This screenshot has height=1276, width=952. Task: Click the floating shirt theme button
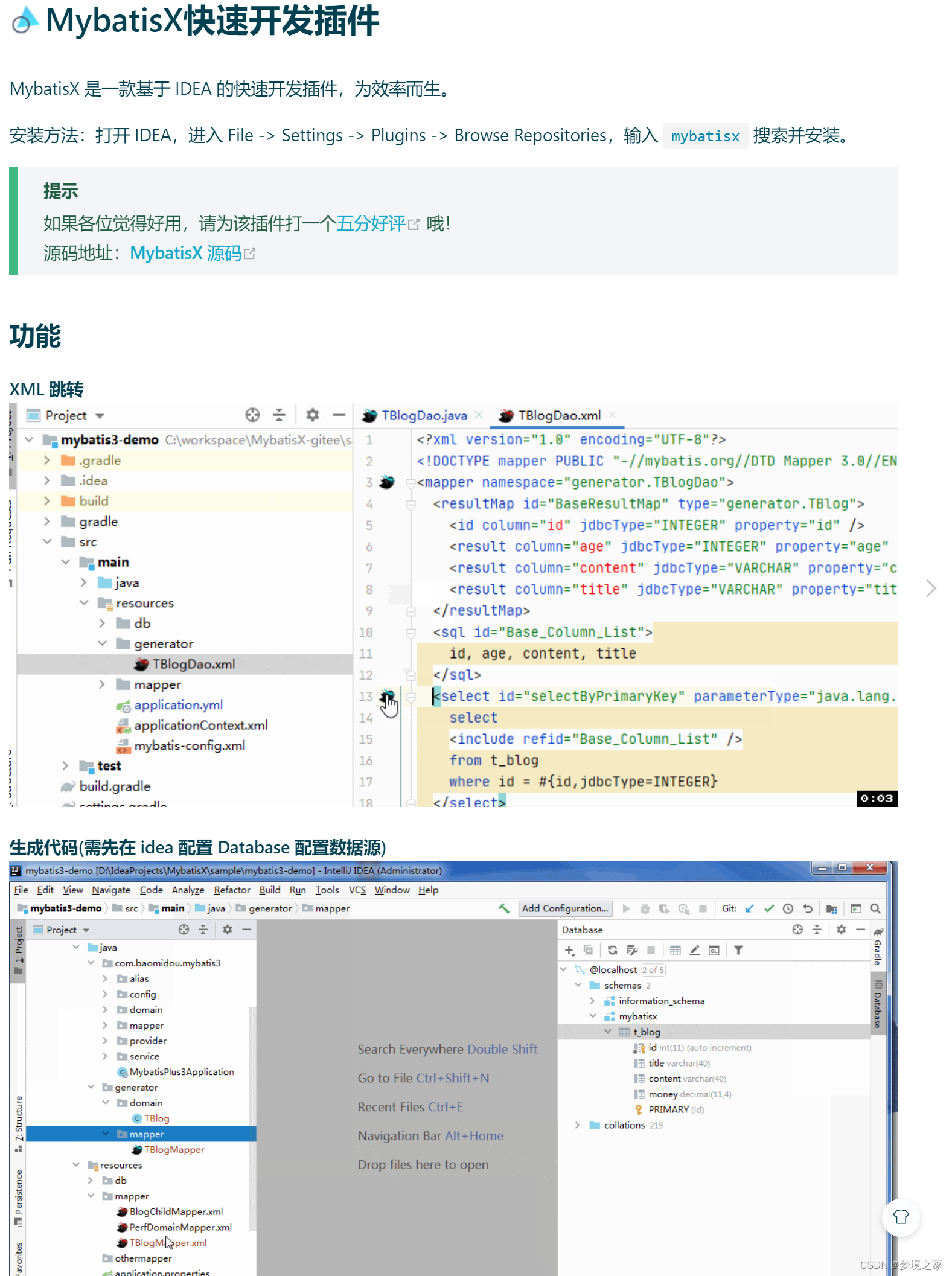901,1217
